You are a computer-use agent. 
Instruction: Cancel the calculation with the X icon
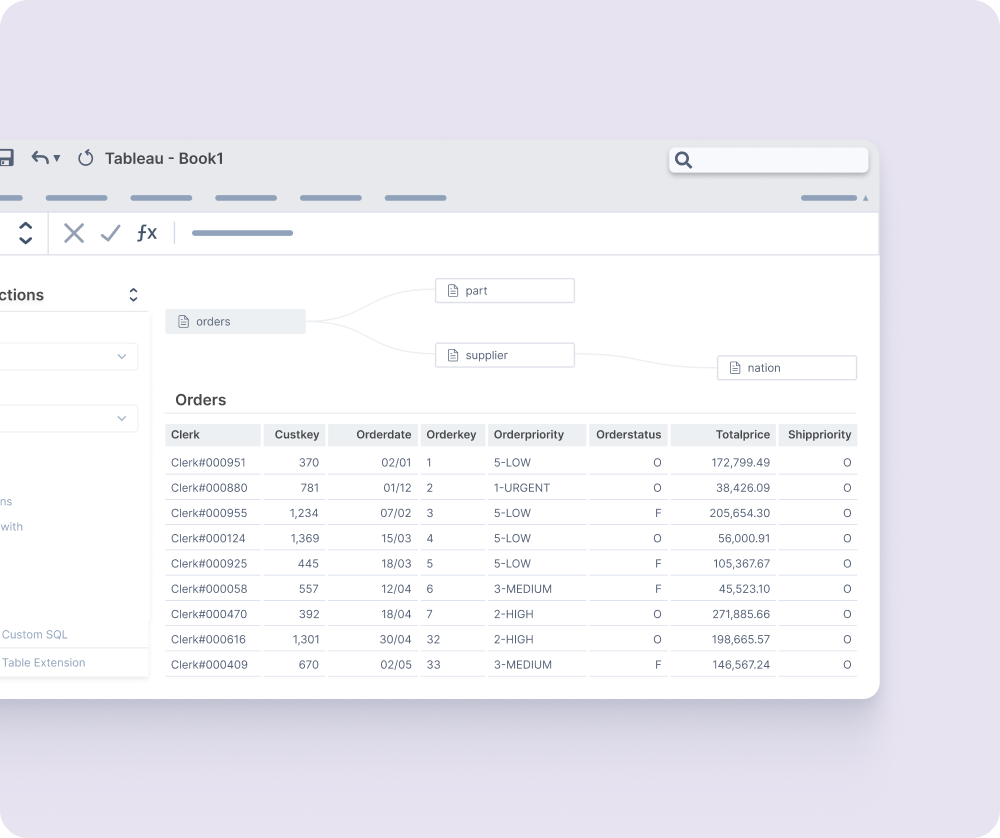(73, 232)
